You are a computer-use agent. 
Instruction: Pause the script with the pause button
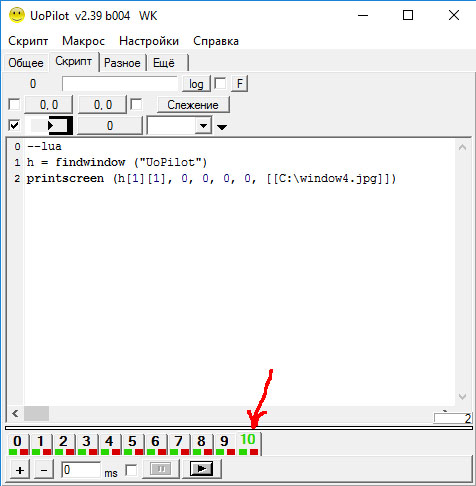161,469
